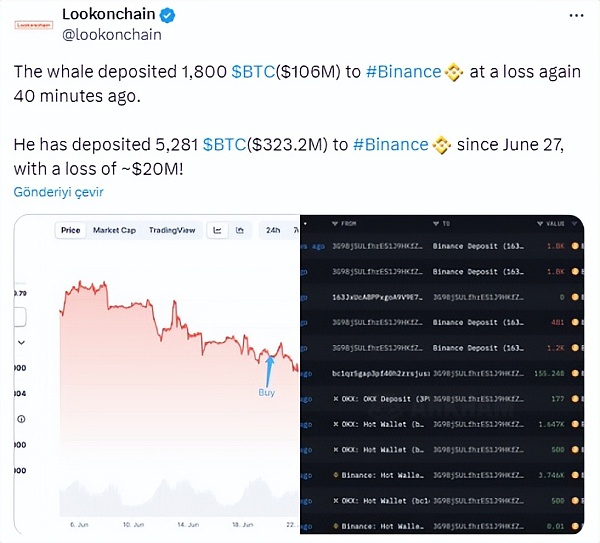This screenshot has width=600, height=543.
Task: Switch to the Price tab
Action: pyautogui.click(x=70, y=230)
